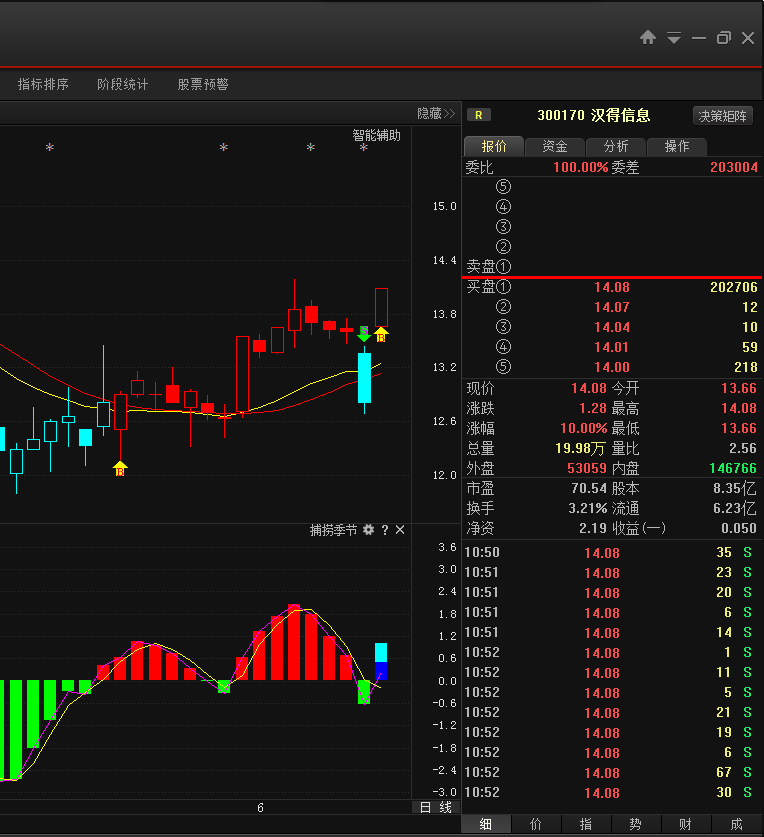Viewport: 764px width, 837px height.
Task: Click the yellow R badge beside stock code
Action: point(478,115)
